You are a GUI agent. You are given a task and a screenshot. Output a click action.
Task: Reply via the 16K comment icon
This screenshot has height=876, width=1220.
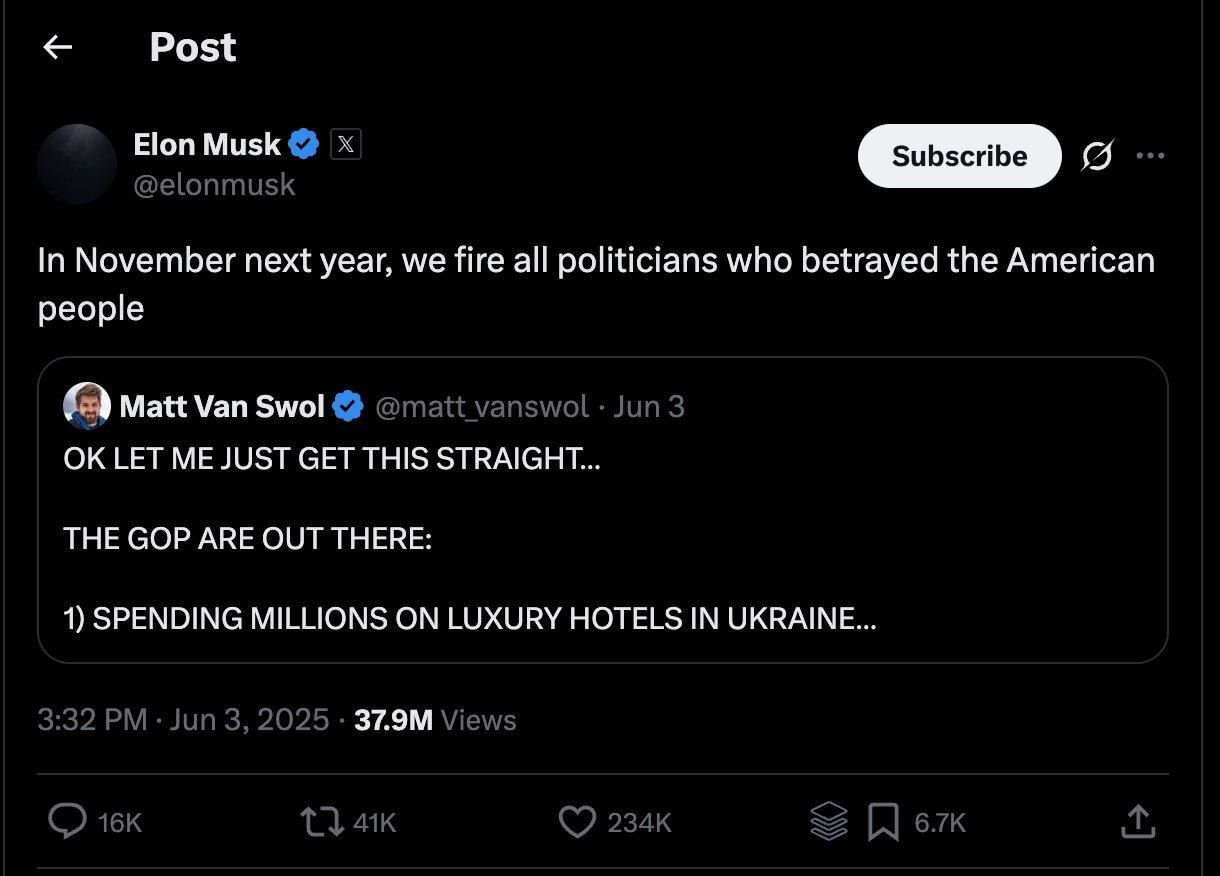coord(68,822)
